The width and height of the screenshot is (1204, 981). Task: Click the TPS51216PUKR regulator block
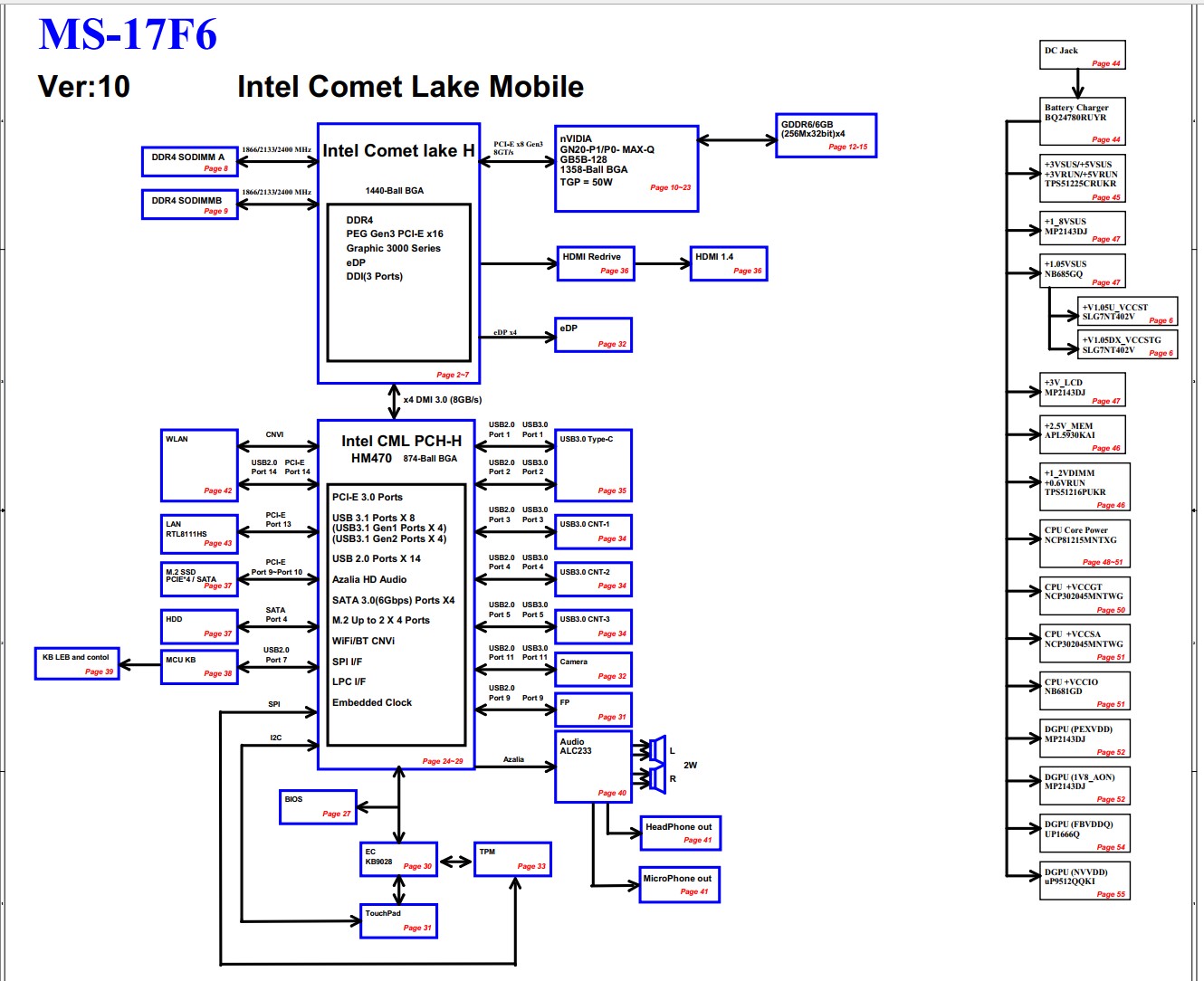[1085, 488]
